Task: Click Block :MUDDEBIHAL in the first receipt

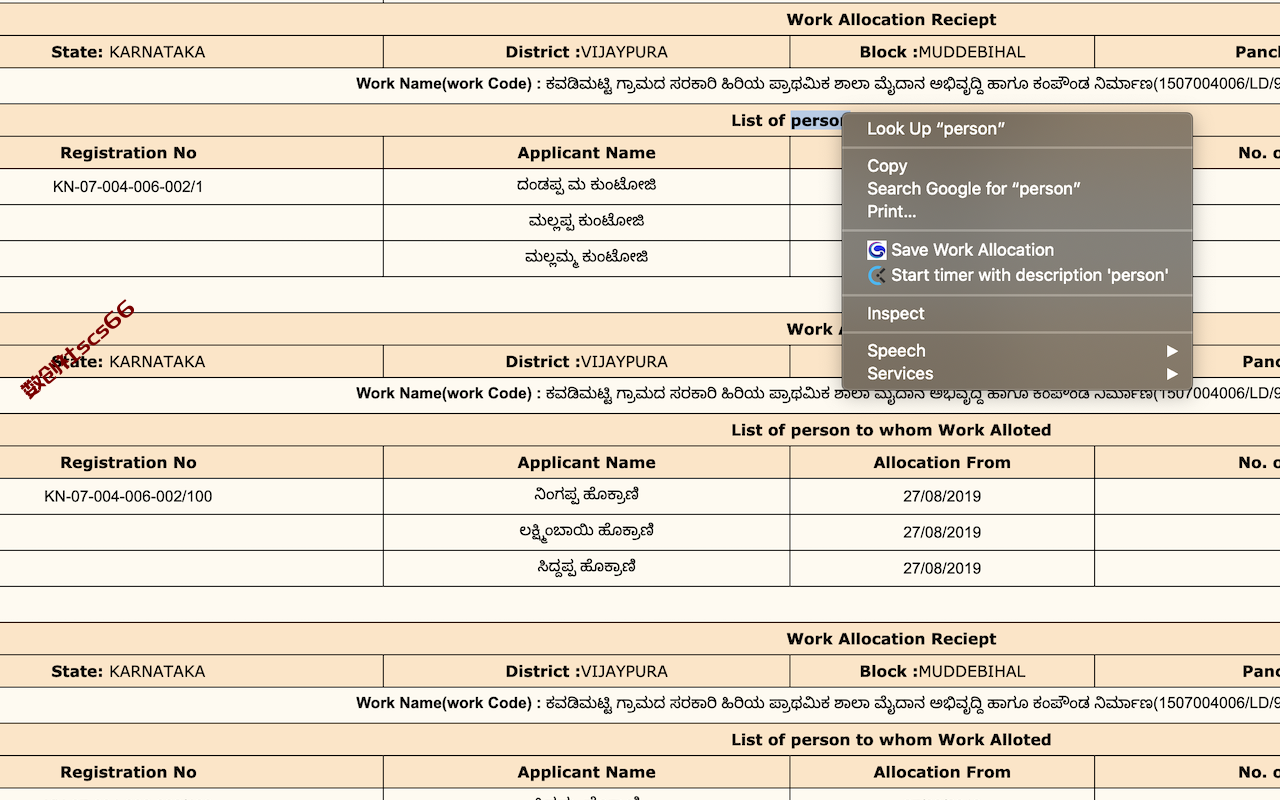Action: coord(942,52)
